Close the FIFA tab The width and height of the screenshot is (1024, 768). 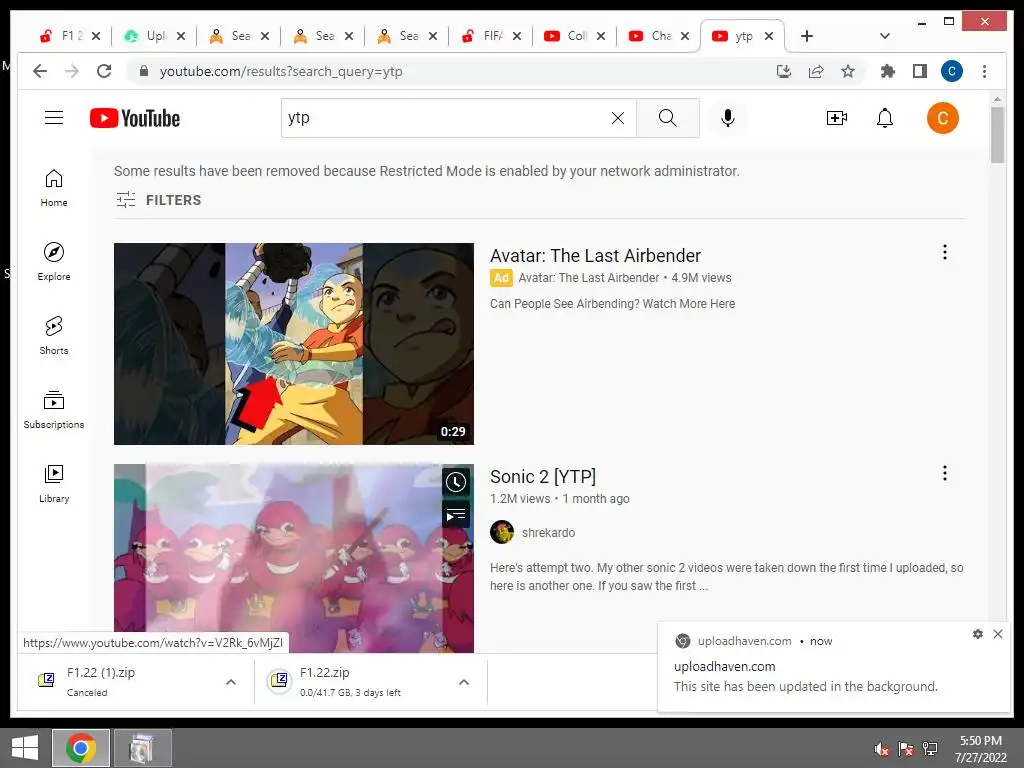click(x=517, y=36)
